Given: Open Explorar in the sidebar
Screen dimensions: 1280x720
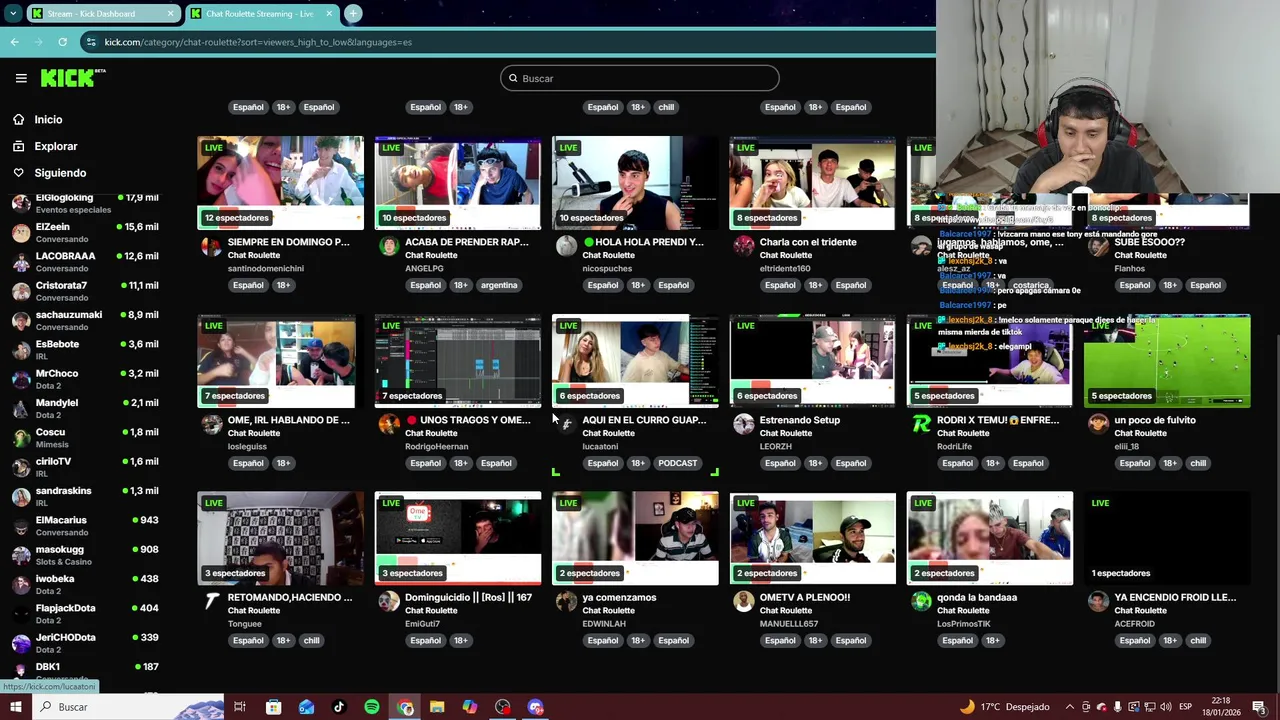Looking at the screenshot, I should coord(56,146).
